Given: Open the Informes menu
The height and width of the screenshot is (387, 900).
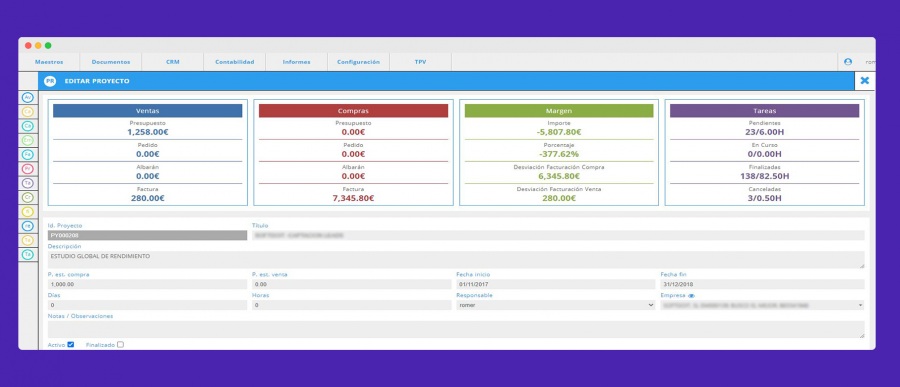Looking at the screenshot, I should click(297, 62).
